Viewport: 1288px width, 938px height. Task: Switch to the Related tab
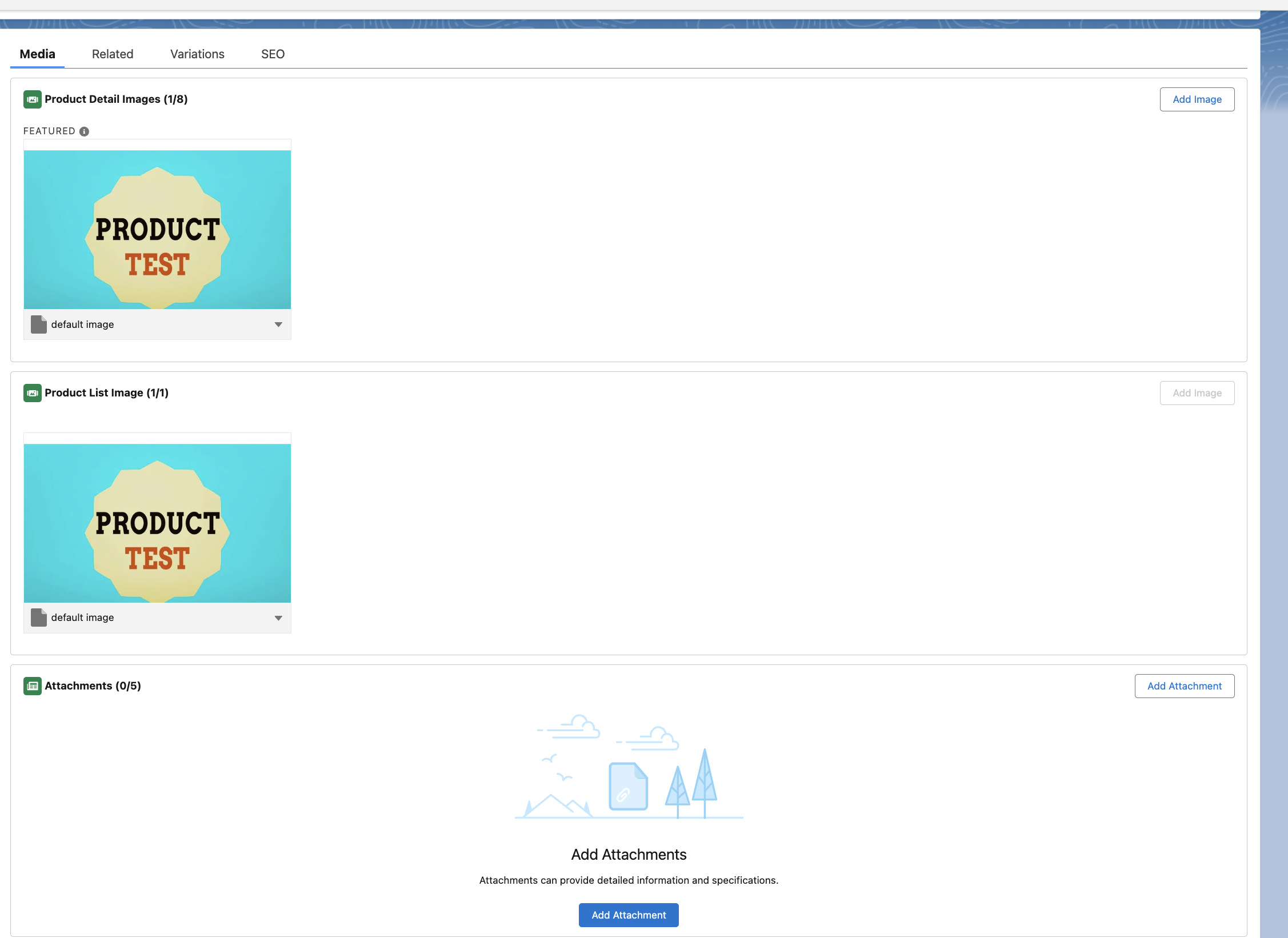click(x=113, y=54)
